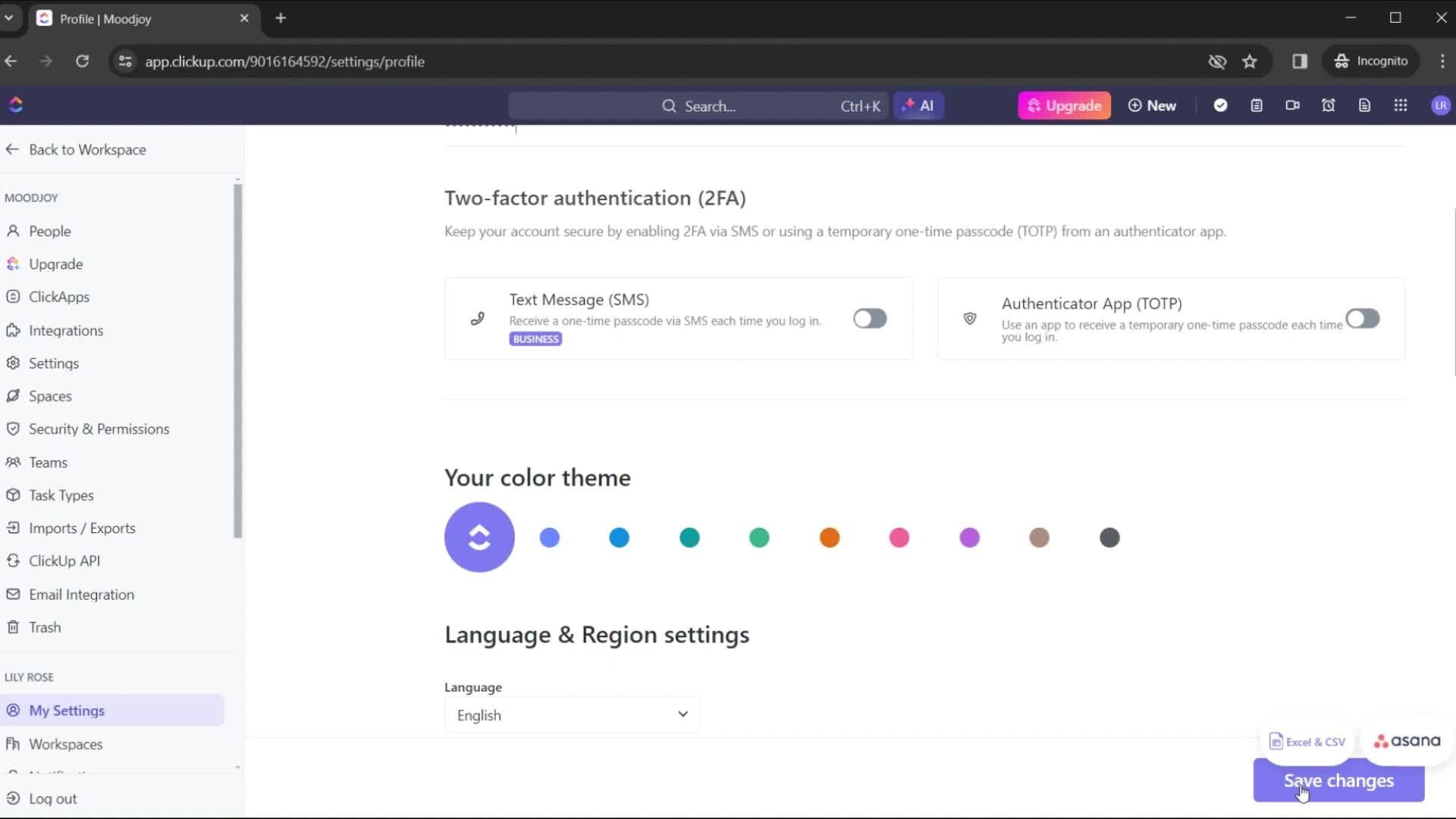This screenshot has width=1456, height=819.
Task: Open the notepad icon in header
Action: pyautogui.click(x=1257, y=105)
